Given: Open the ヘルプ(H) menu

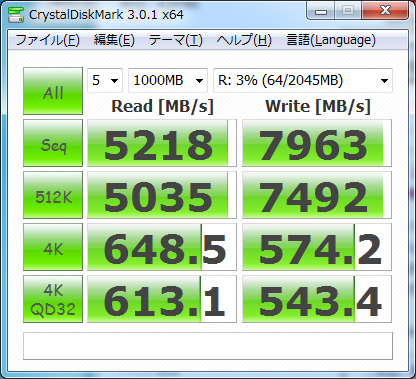Looking at the screenshot, I should click(x=244, y=40).
